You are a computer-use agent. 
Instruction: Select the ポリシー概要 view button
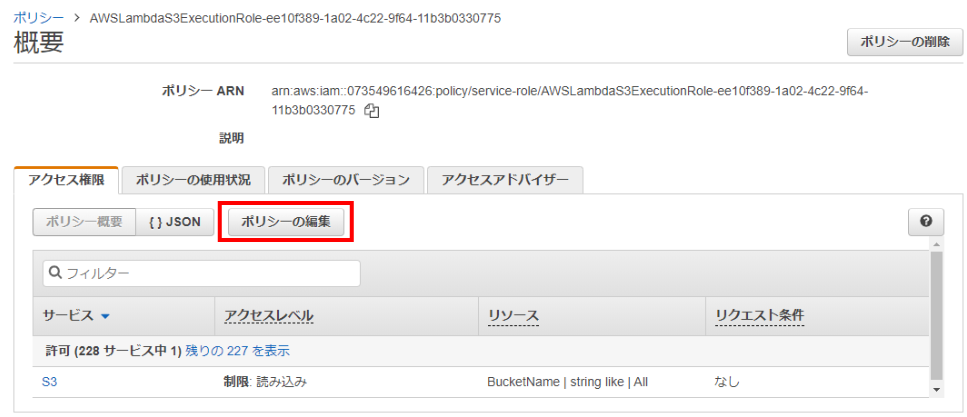84,222
